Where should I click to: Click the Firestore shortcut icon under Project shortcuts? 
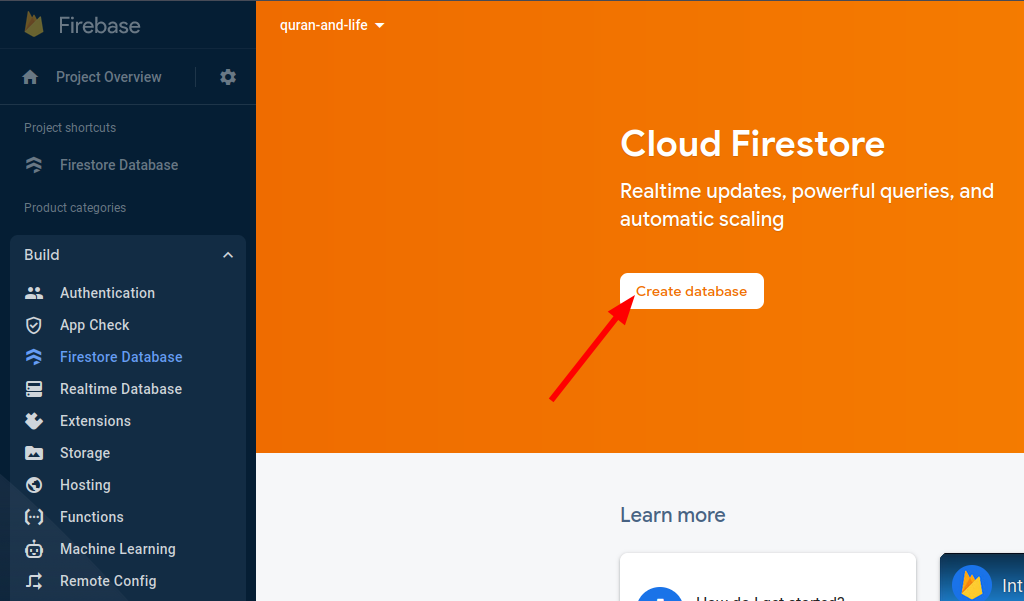[33, 165]
